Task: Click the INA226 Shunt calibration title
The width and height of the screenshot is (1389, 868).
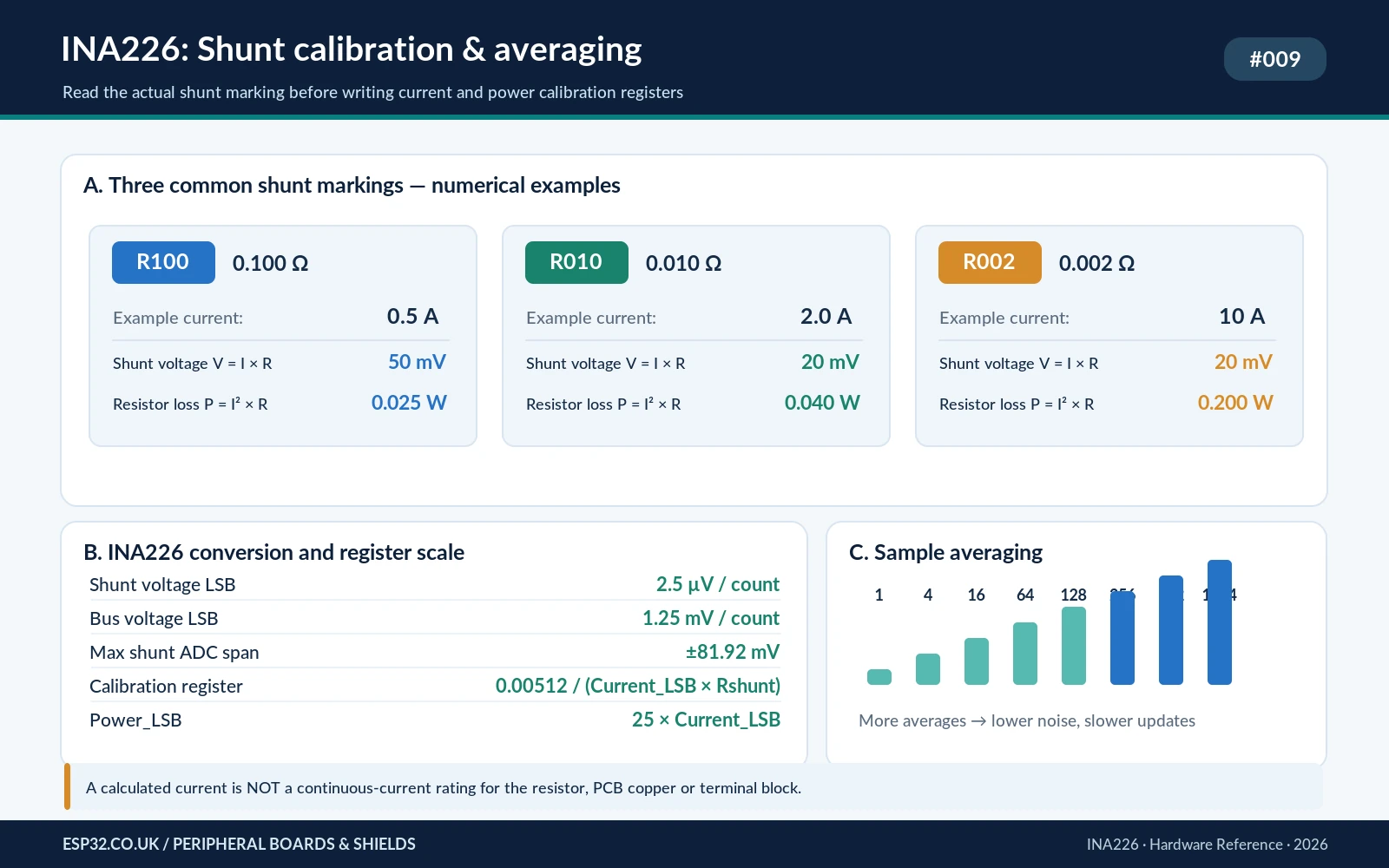Action: [x=352, y=49]
